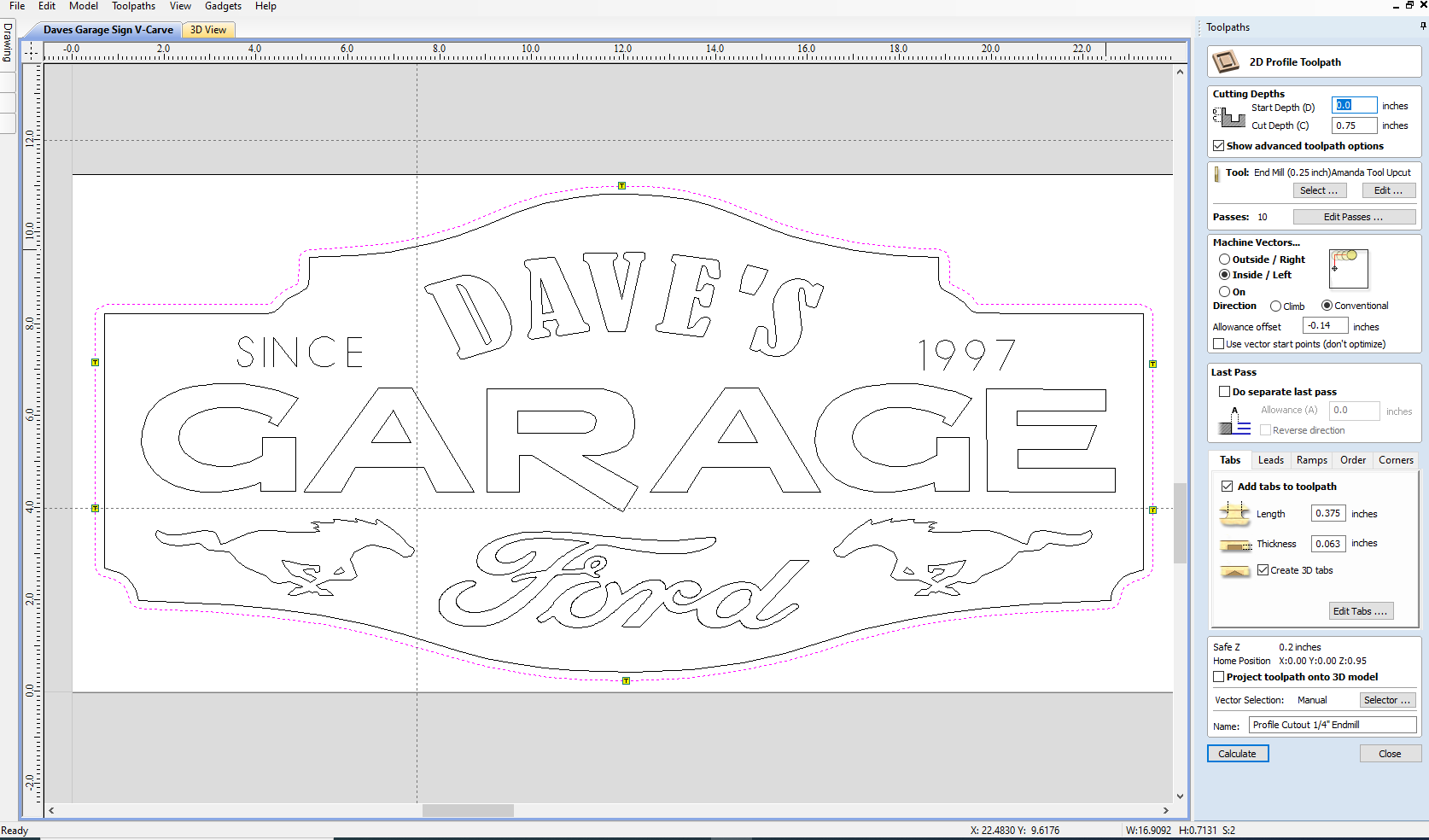Image resolution: width=1429 pixels, height=840 pixels.
Task: Open the Model menu
Action: pyautogui.click(x=84, y=6)
